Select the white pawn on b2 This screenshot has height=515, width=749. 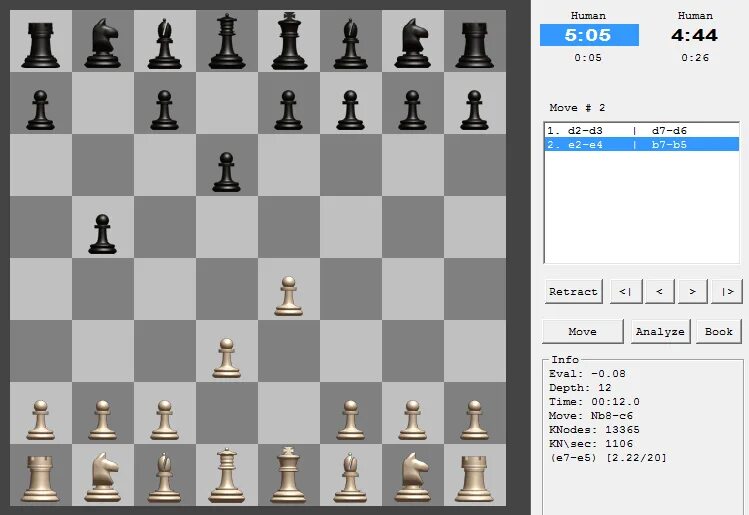102,420
